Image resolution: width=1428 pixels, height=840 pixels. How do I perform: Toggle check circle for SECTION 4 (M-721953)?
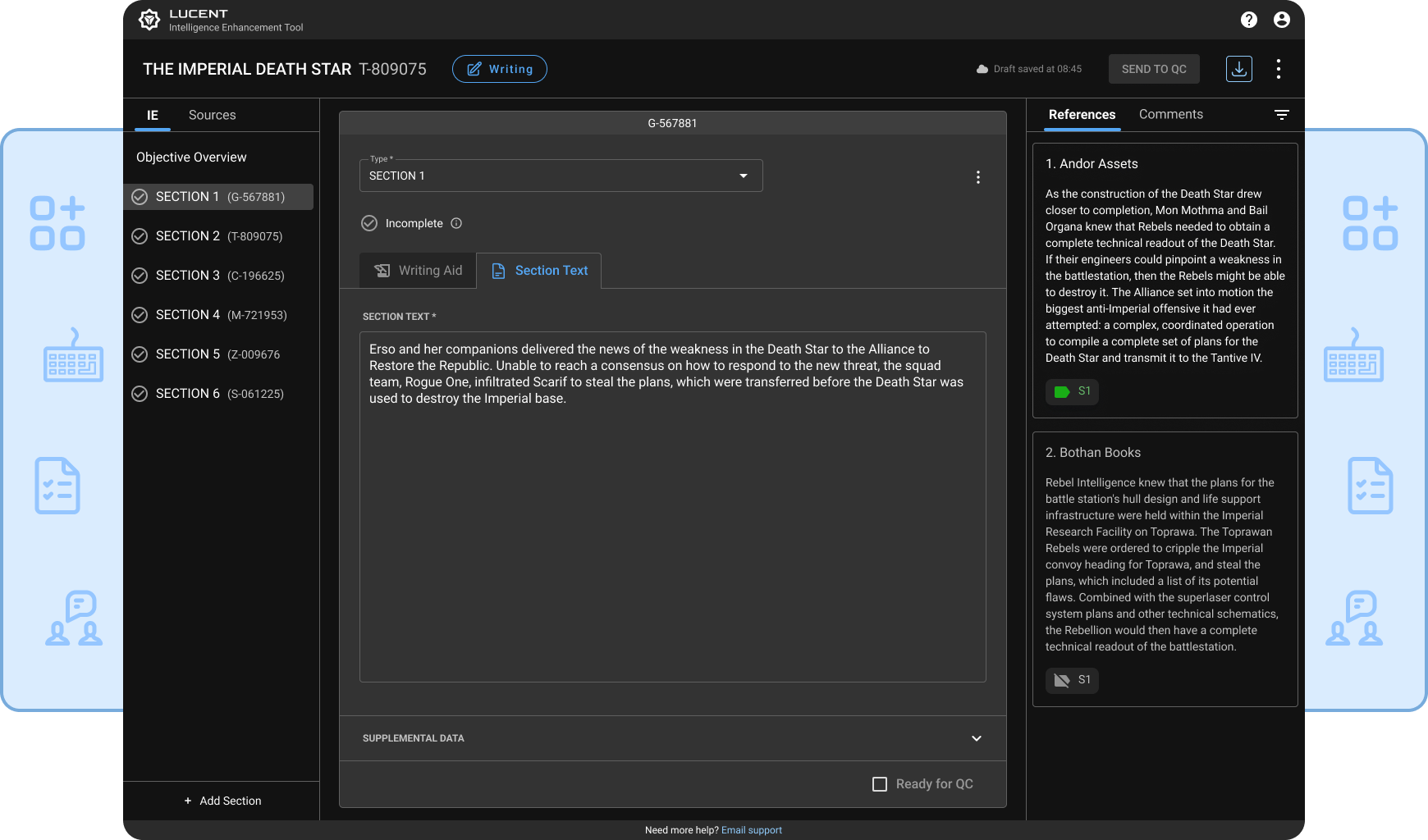point(140,315)
